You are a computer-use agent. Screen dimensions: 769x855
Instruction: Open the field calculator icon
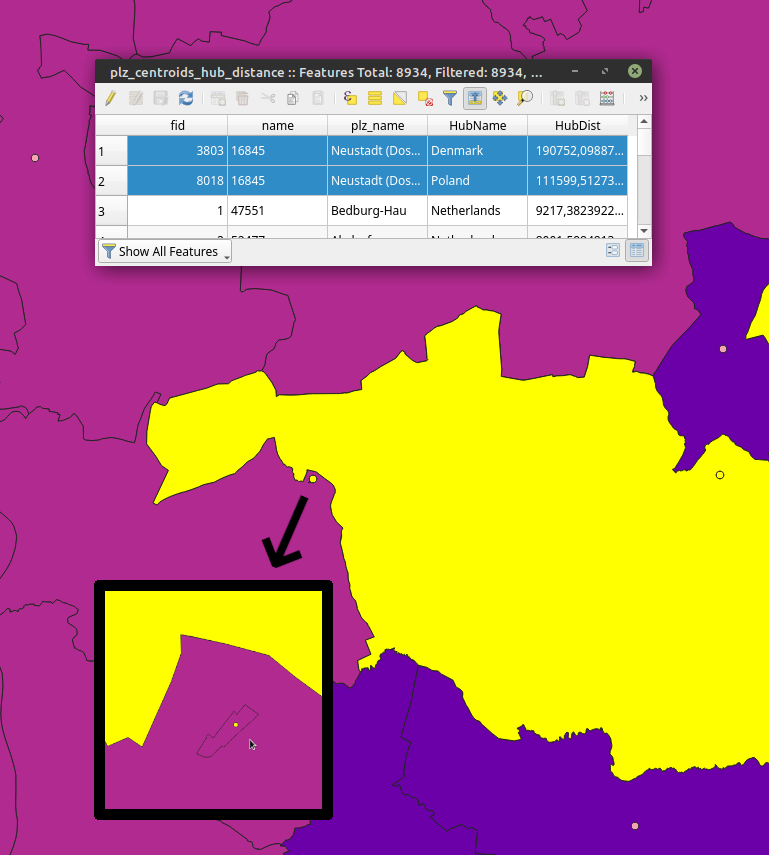(x=607, y=98)
